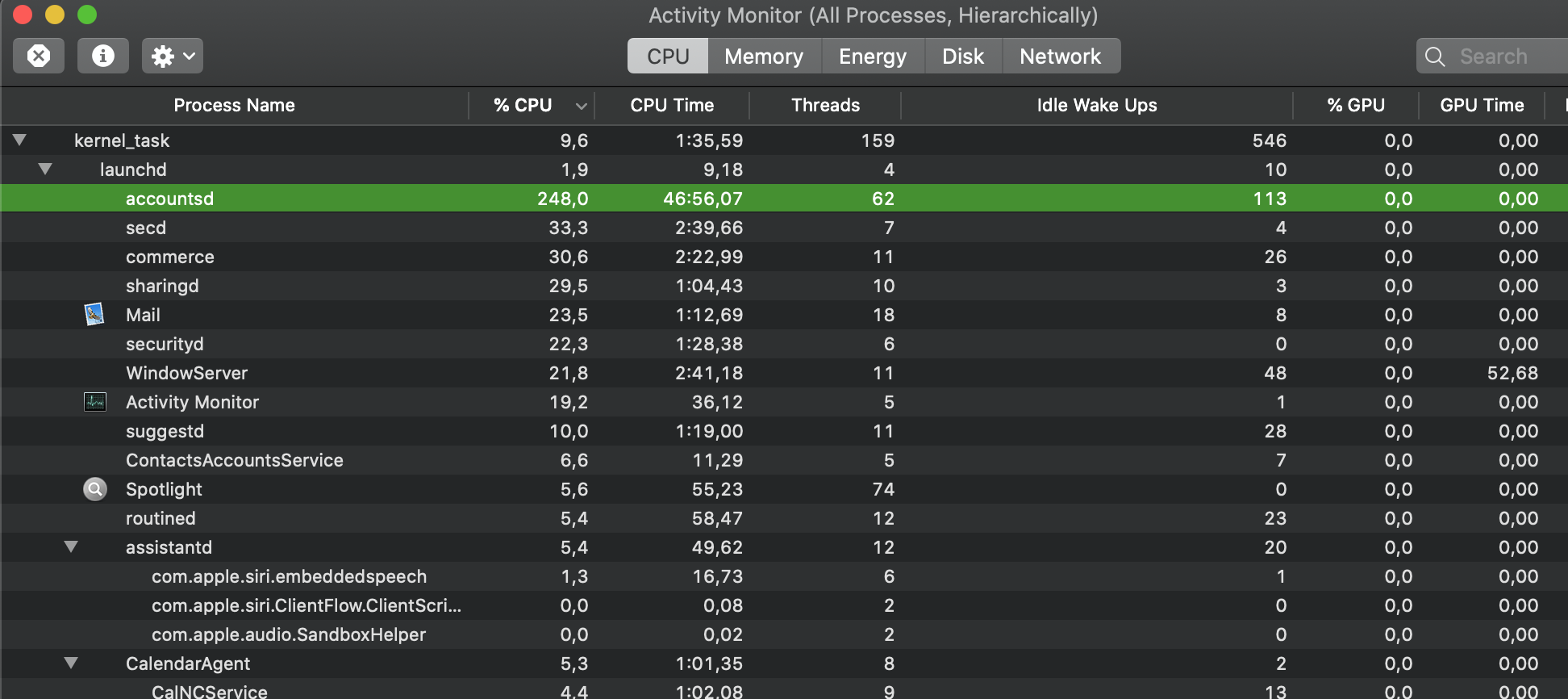Select the accountsd process row
Viewport: 1568px width, 699px height.
pos(784,198)
